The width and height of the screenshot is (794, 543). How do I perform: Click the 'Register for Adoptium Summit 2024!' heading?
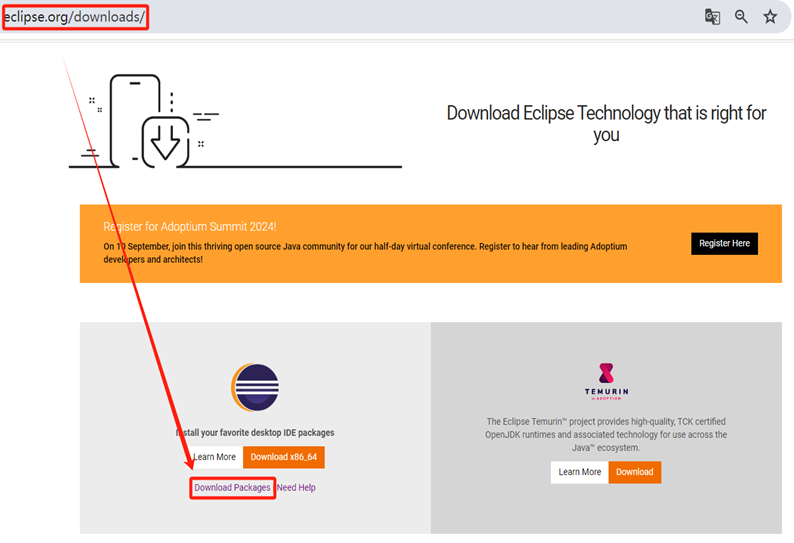pos(190,226)
